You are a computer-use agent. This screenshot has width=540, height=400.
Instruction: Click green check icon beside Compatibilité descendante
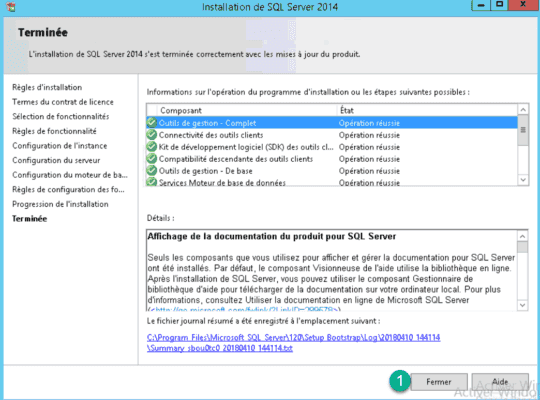click(152, 159)
